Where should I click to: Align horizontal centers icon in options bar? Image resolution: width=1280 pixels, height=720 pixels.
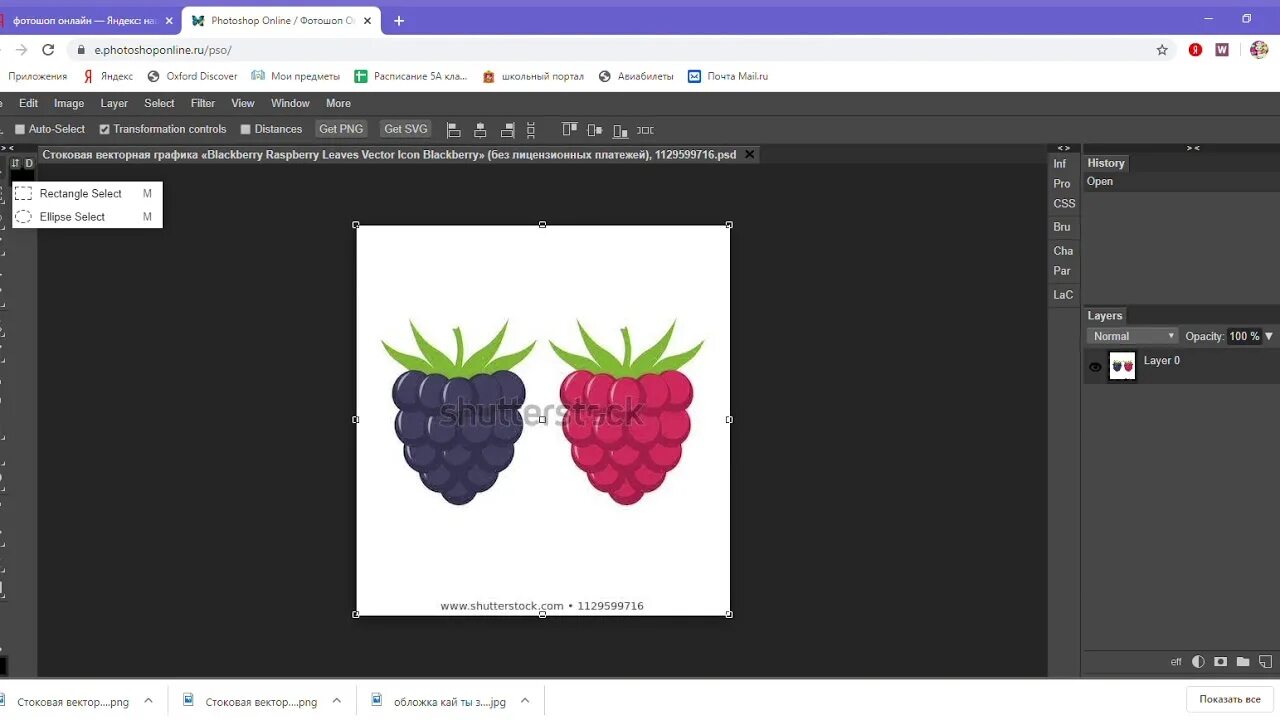pyautogui.click(x=480, y=130)
